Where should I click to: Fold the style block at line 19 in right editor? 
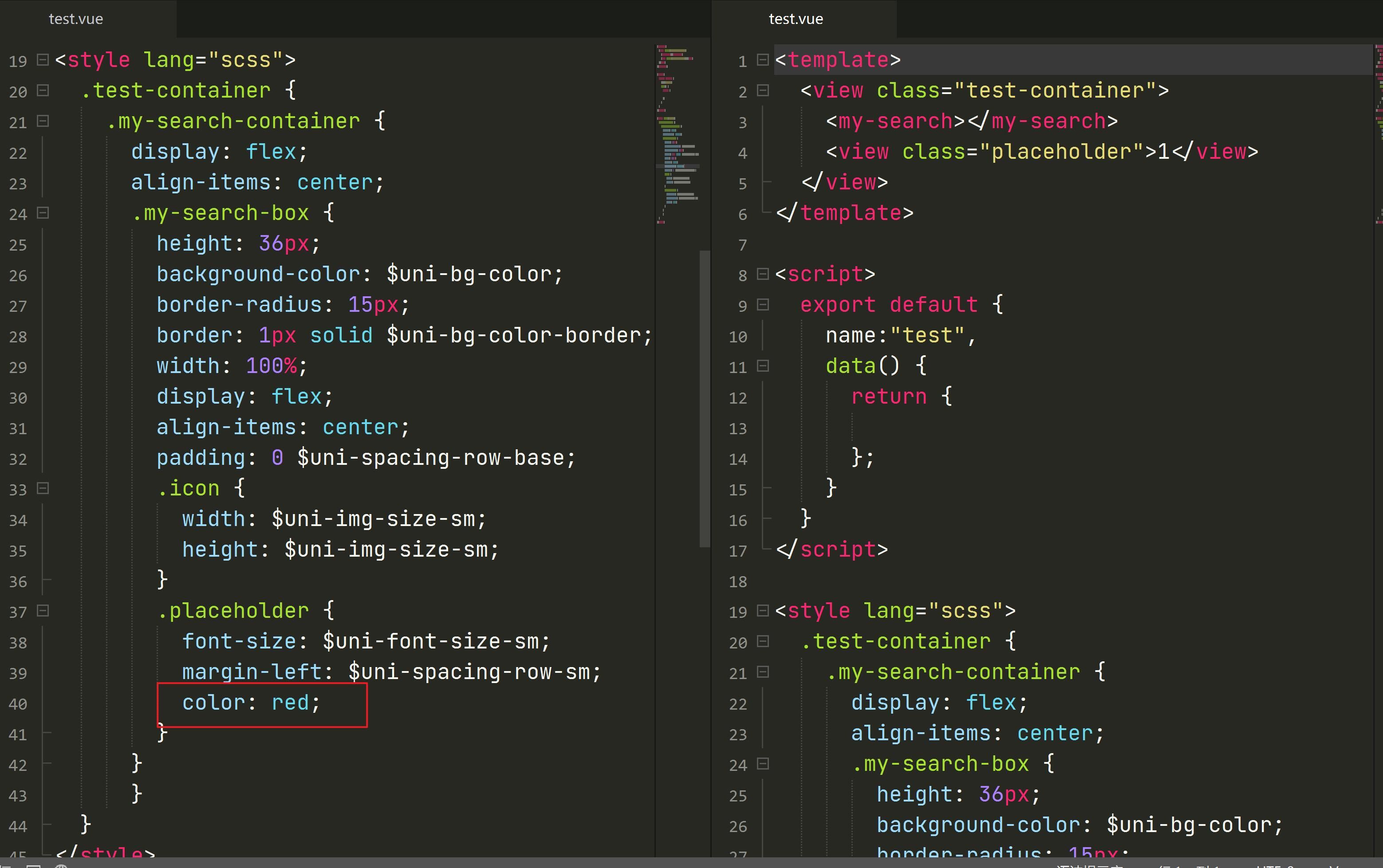[762, 610]
